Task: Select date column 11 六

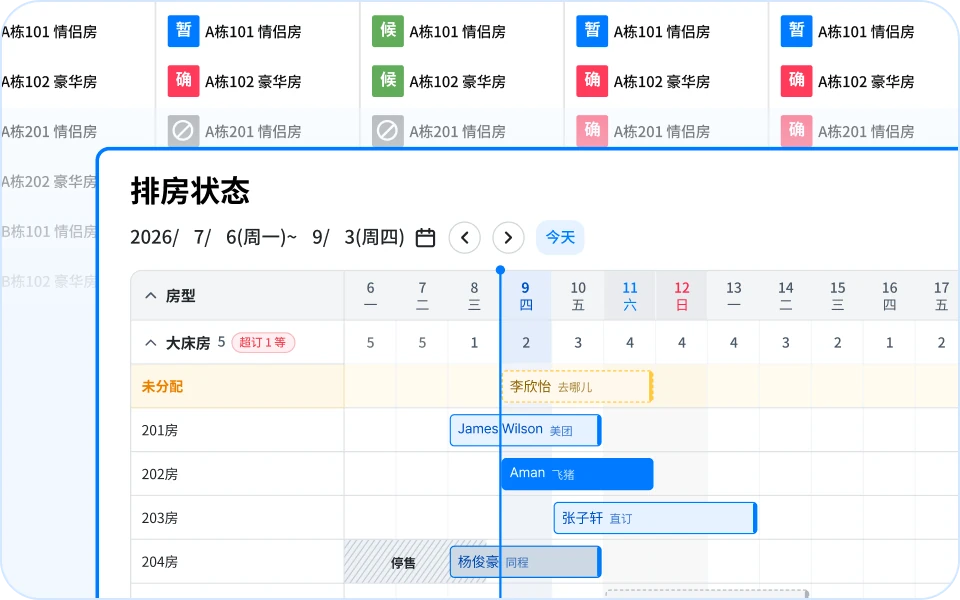Action: tap(630, 296)
